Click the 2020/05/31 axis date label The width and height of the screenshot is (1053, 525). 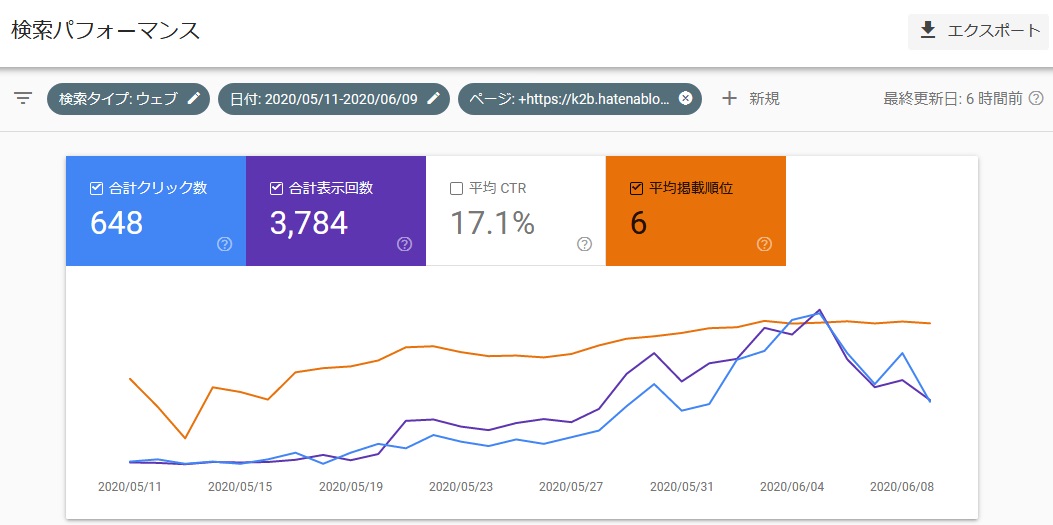[x=681, y=487]
